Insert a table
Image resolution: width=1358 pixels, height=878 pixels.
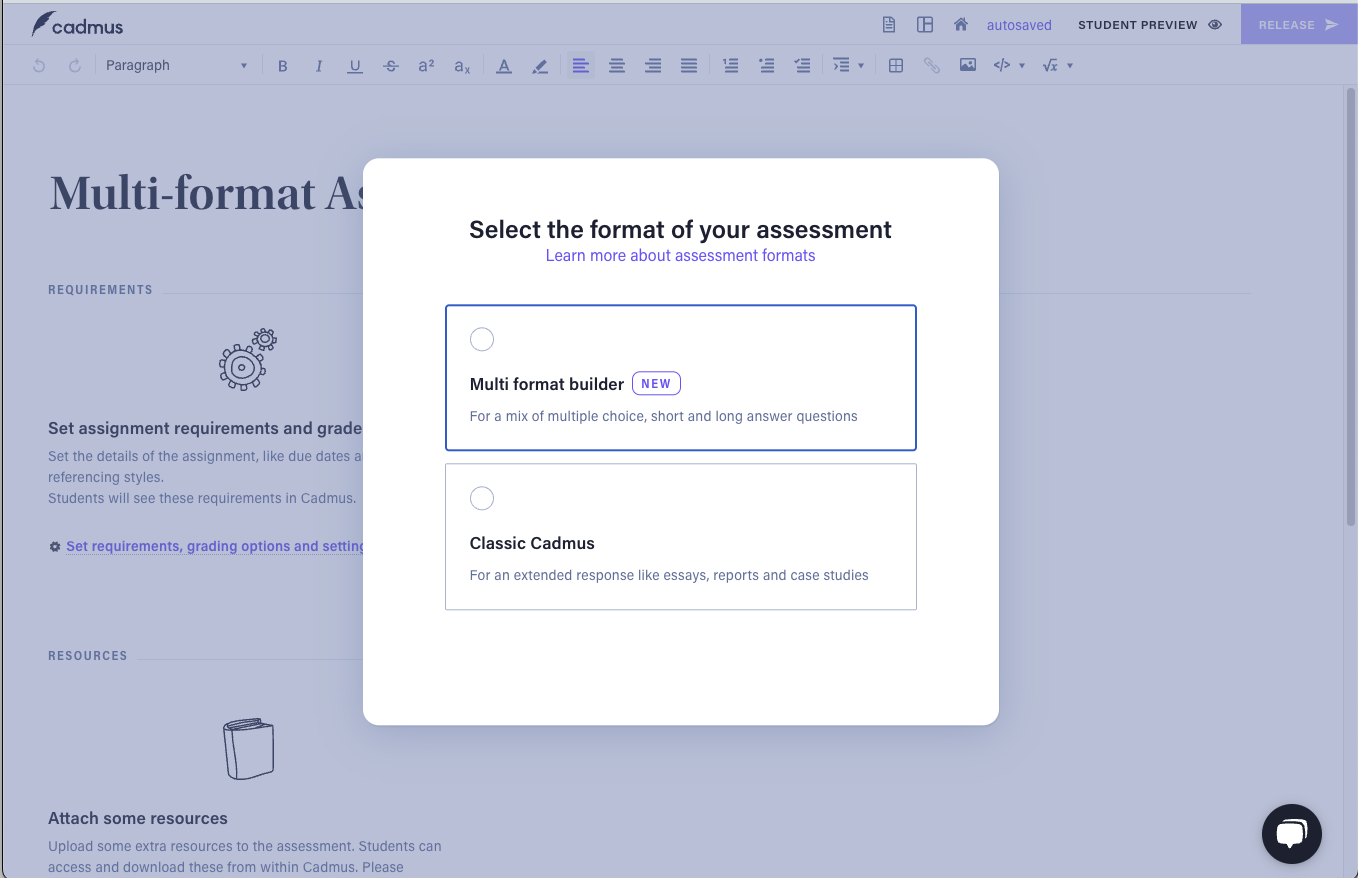click(x=896, y=66)
